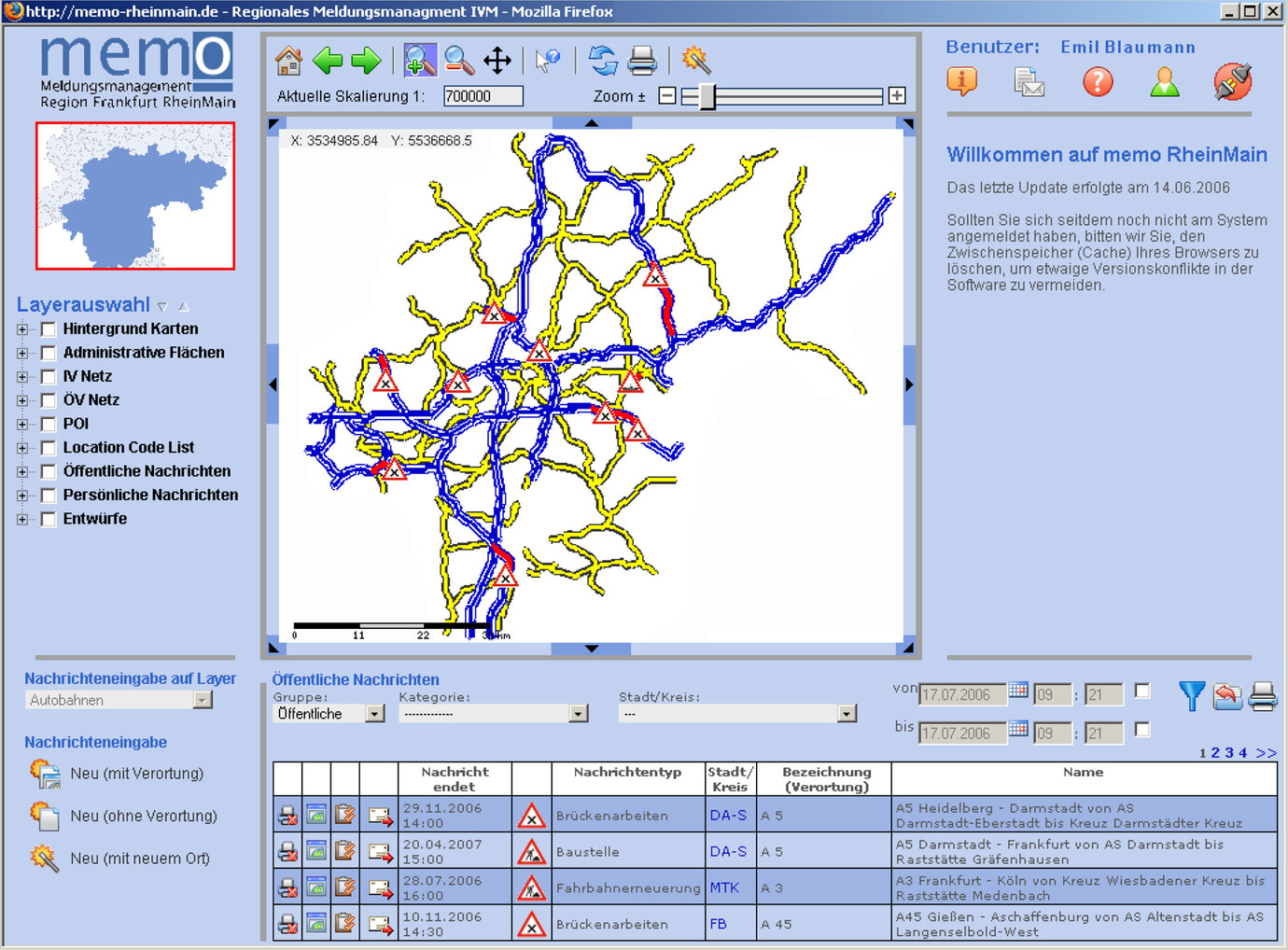
Task: Enable the Hintergrund Karten layer checkbox
Action: tap(49, 329)
